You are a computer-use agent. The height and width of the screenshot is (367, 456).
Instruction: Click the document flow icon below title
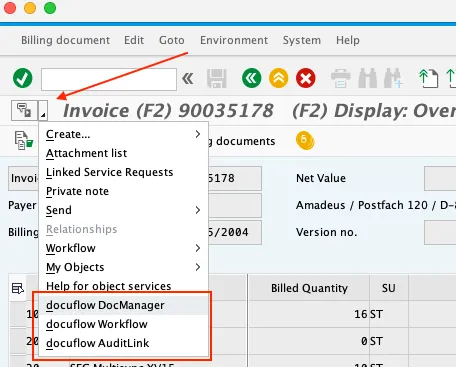click(24, 140)
